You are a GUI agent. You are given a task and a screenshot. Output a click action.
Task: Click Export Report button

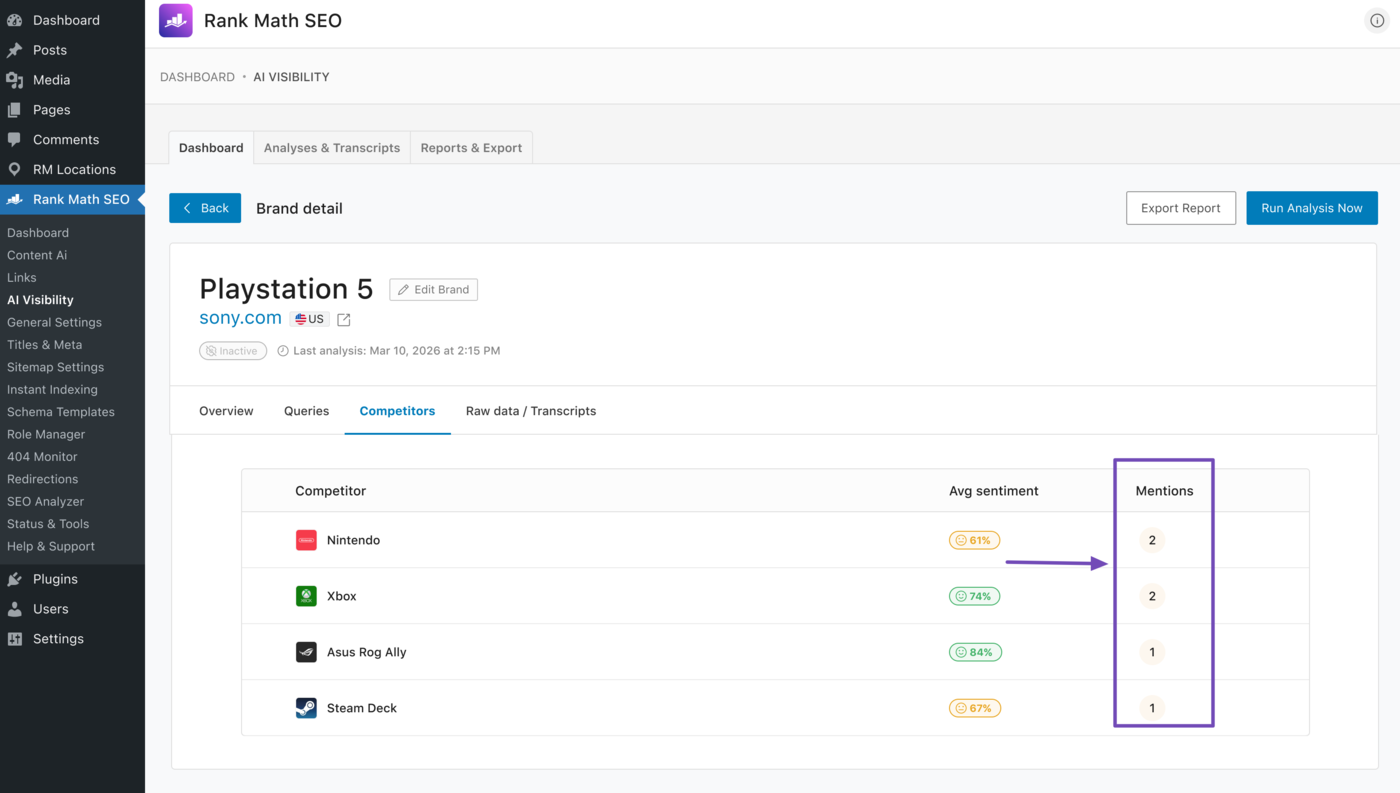point(1181,208)
